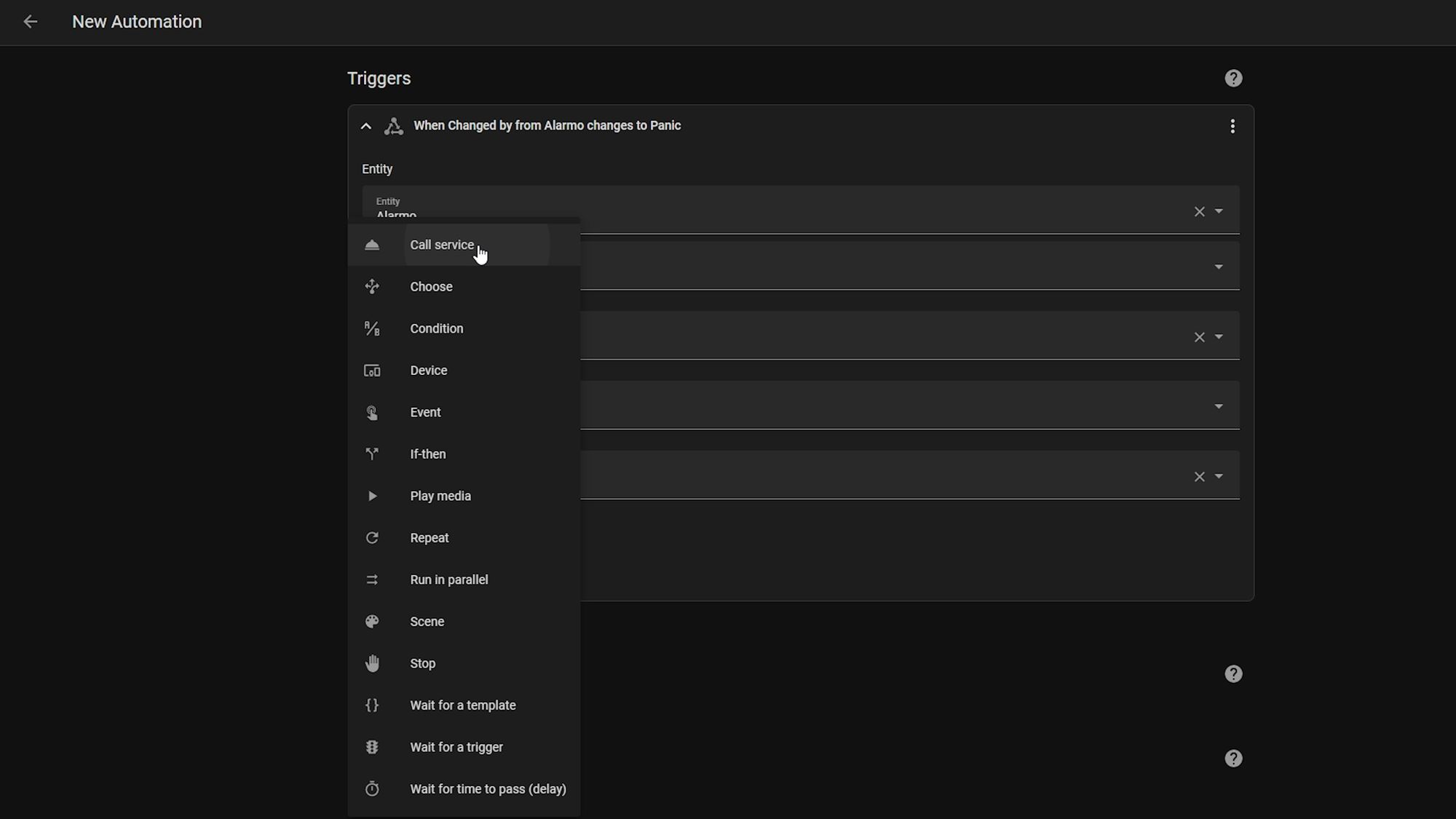The image size is (1456, 819).
Task: Open the trigger's three-dot overflow menu
Action: 1233,126
